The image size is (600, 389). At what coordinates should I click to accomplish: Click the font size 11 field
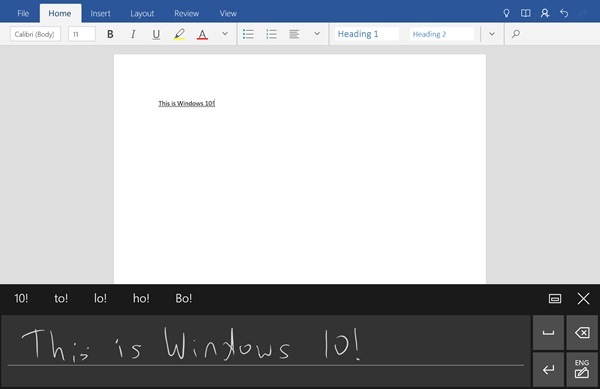82,34
